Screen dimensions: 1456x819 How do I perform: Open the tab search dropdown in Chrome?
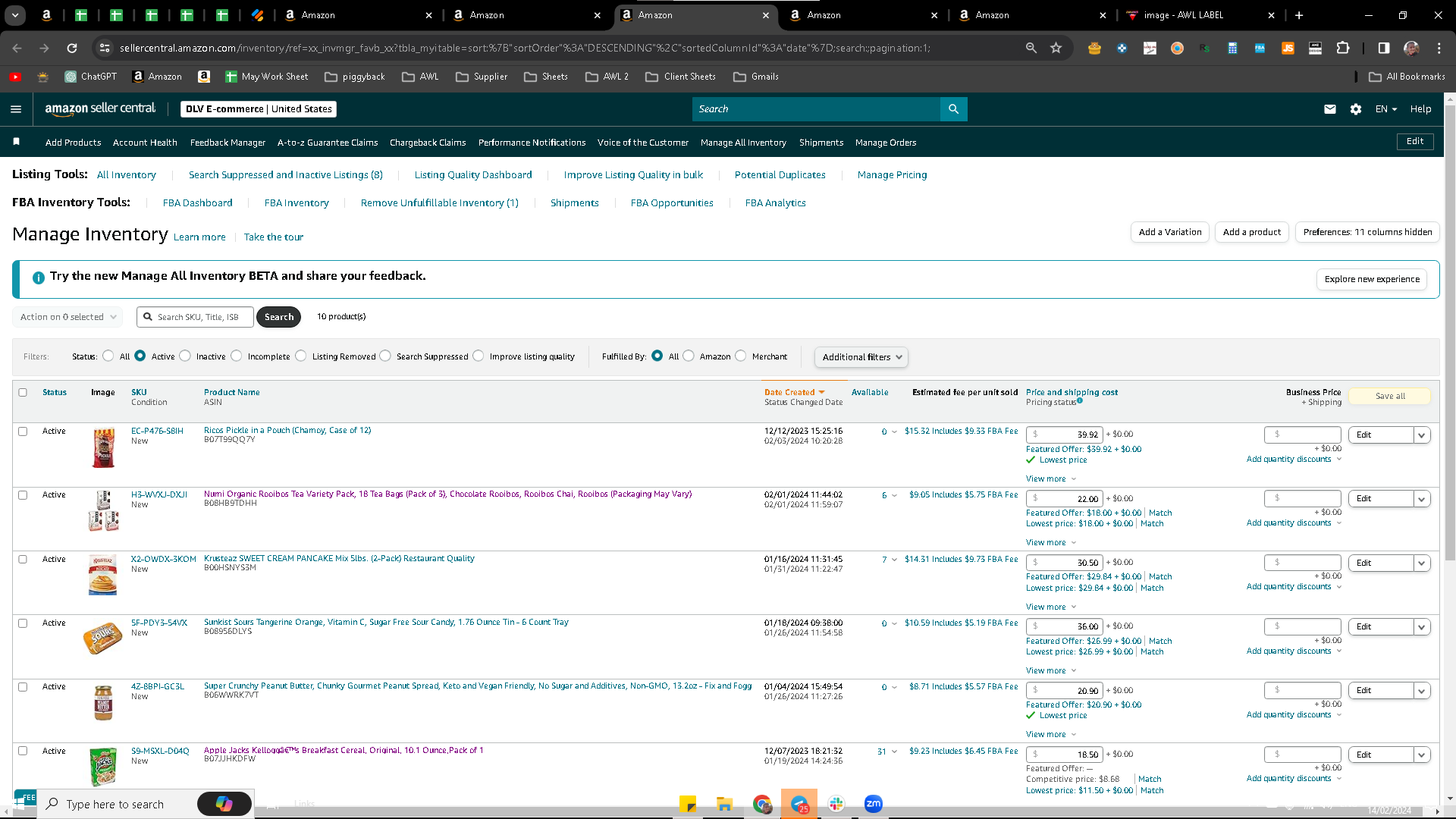pos(15,15)
